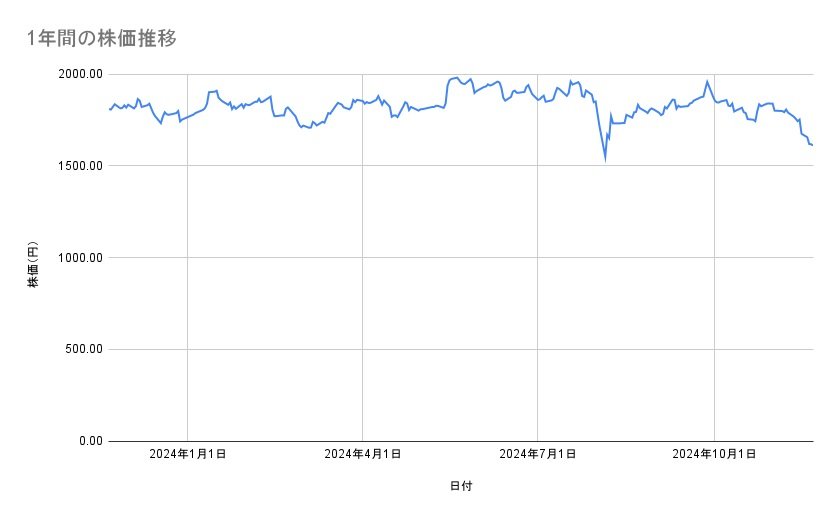
Task: Click the leftmost start of the price line
Action: click(x=109, y=109)
